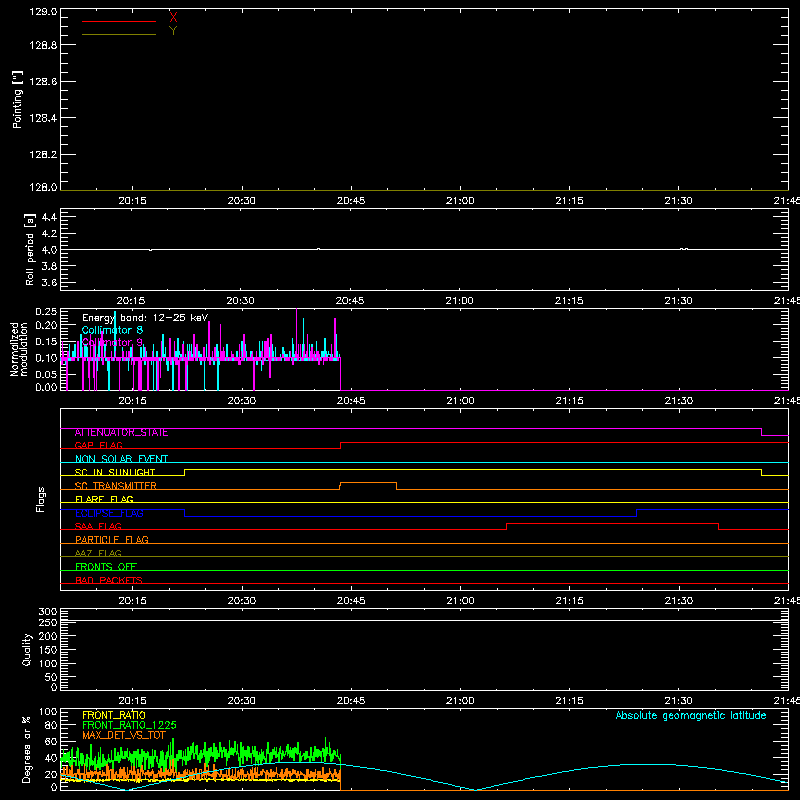Click the Energy band: 12-25 keV label
Image resolution: width=800 pixels, height=800 pixels.
(145, 318)
